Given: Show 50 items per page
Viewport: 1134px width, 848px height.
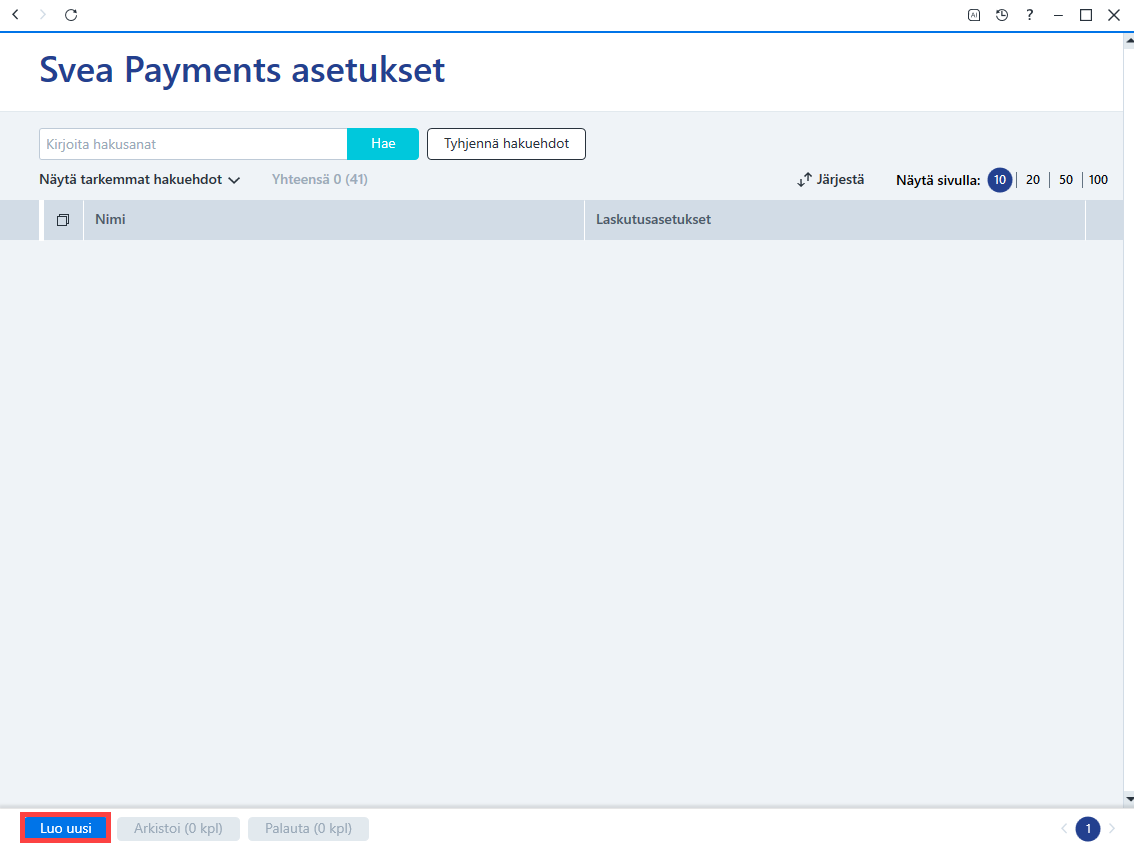Looking at the screenshot, I should [1066, 180].
